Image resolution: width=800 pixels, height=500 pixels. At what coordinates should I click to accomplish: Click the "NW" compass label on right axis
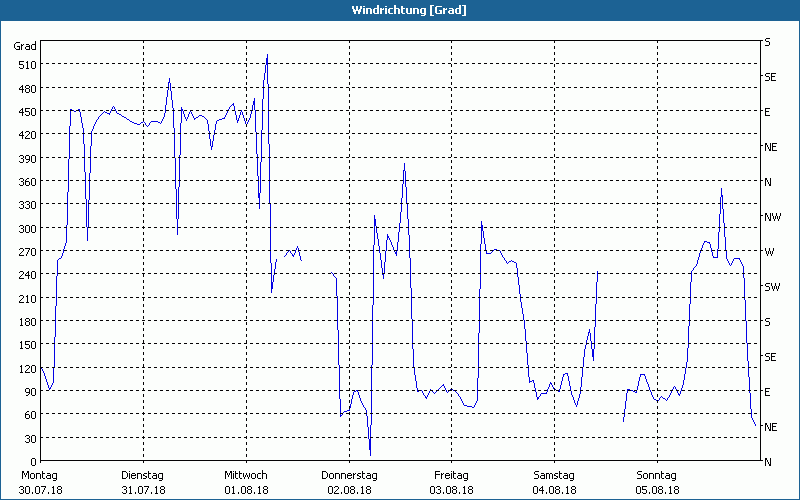(x=772, y=217)
